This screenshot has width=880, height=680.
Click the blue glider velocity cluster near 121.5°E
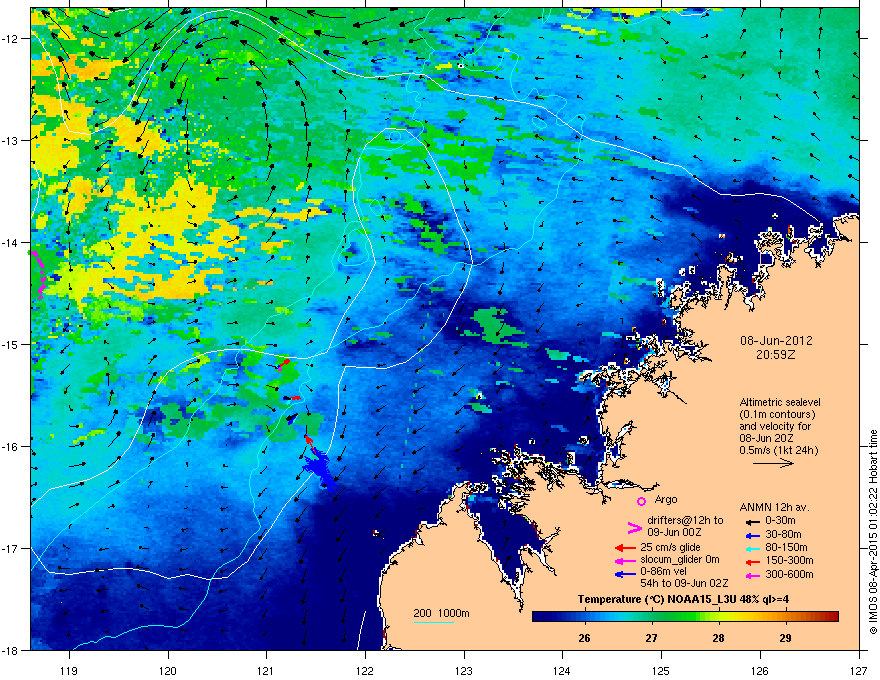318,466
